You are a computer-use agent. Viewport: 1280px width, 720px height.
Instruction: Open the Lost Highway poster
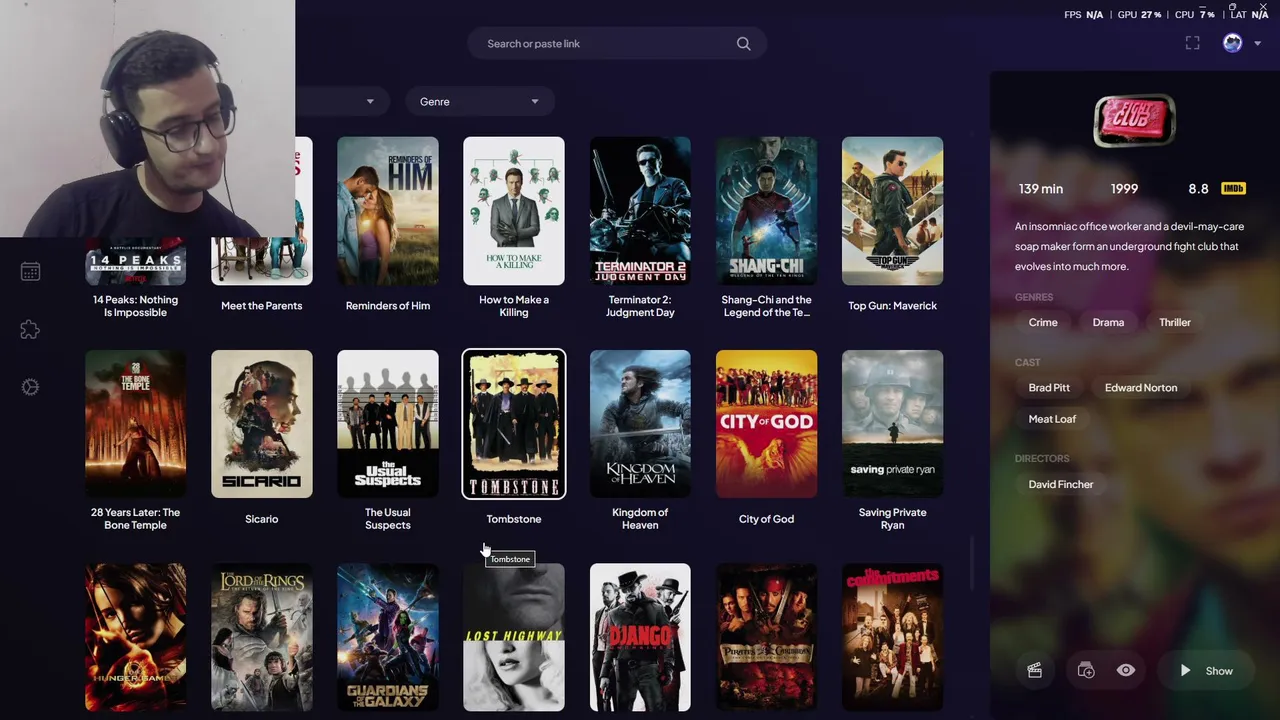pyautogui.click(x=514, y=637)
